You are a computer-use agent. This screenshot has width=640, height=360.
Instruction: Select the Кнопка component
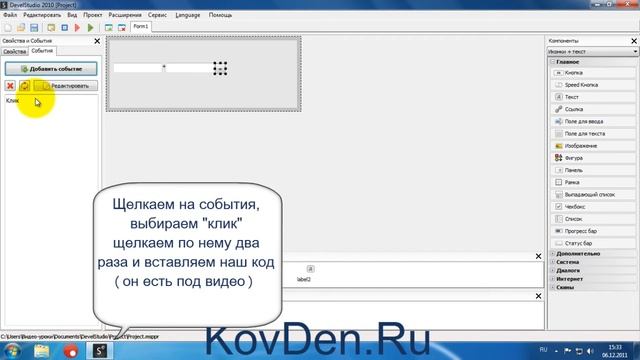coord(593,73)
